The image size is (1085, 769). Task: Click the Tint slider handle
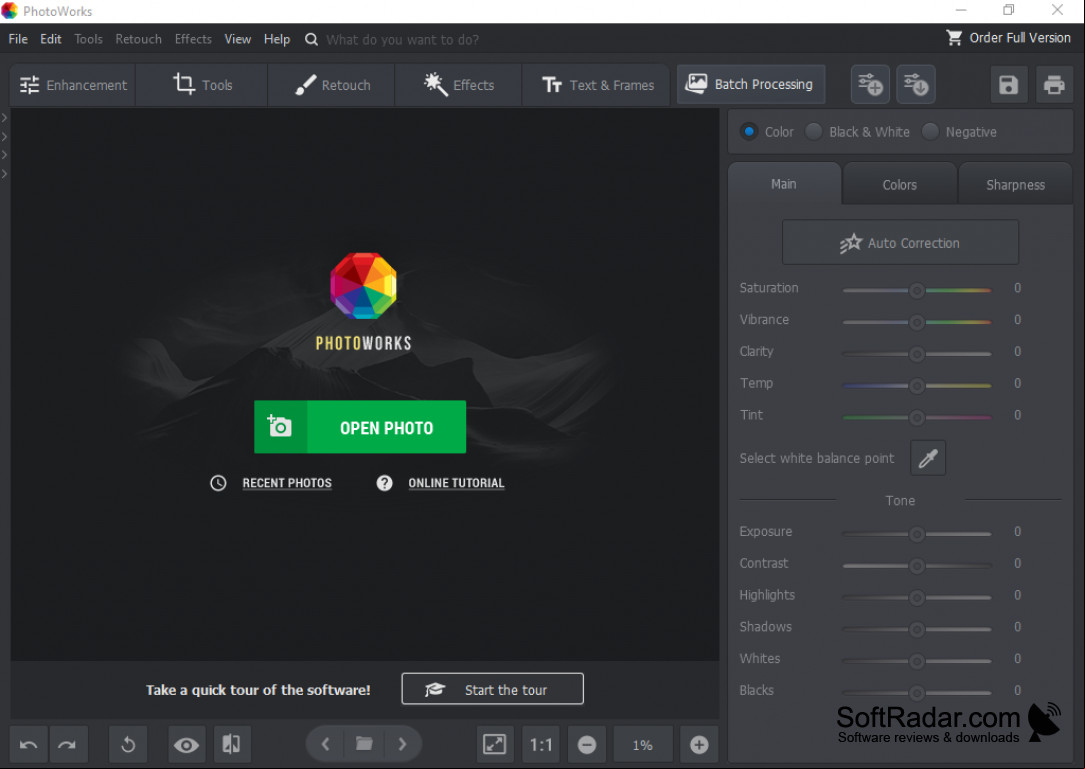pos(917,418)
